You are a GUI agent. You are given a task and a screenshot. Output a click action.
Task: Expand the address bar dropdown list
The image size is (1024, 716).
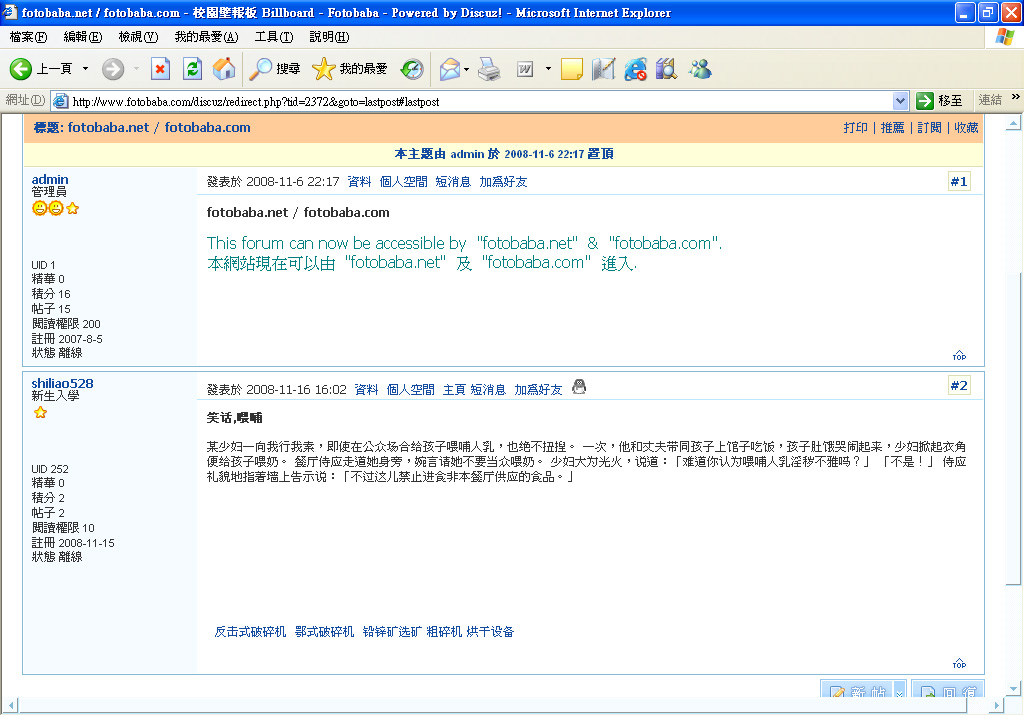(x=900, y=101)
